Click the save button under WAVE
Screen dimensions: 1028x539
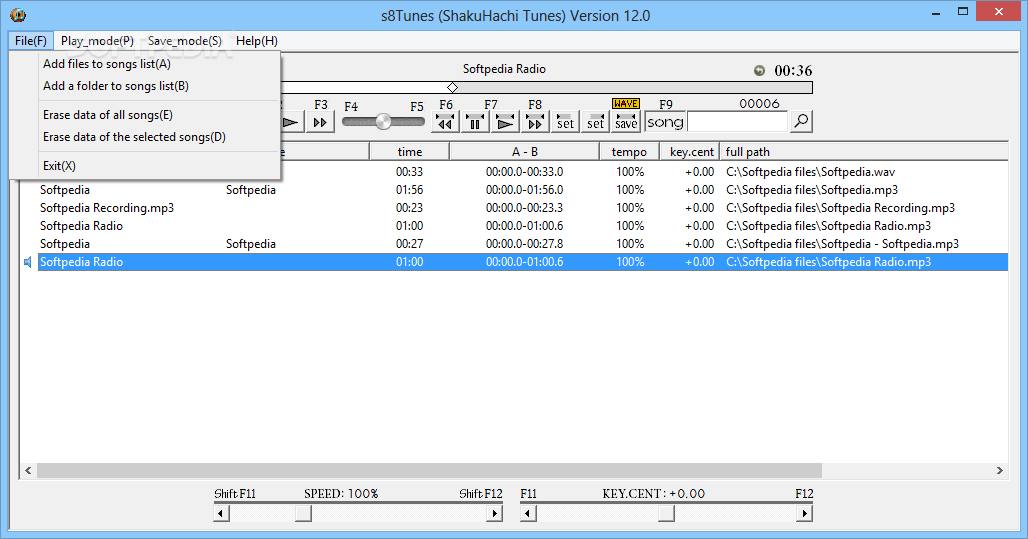point(625,122)
